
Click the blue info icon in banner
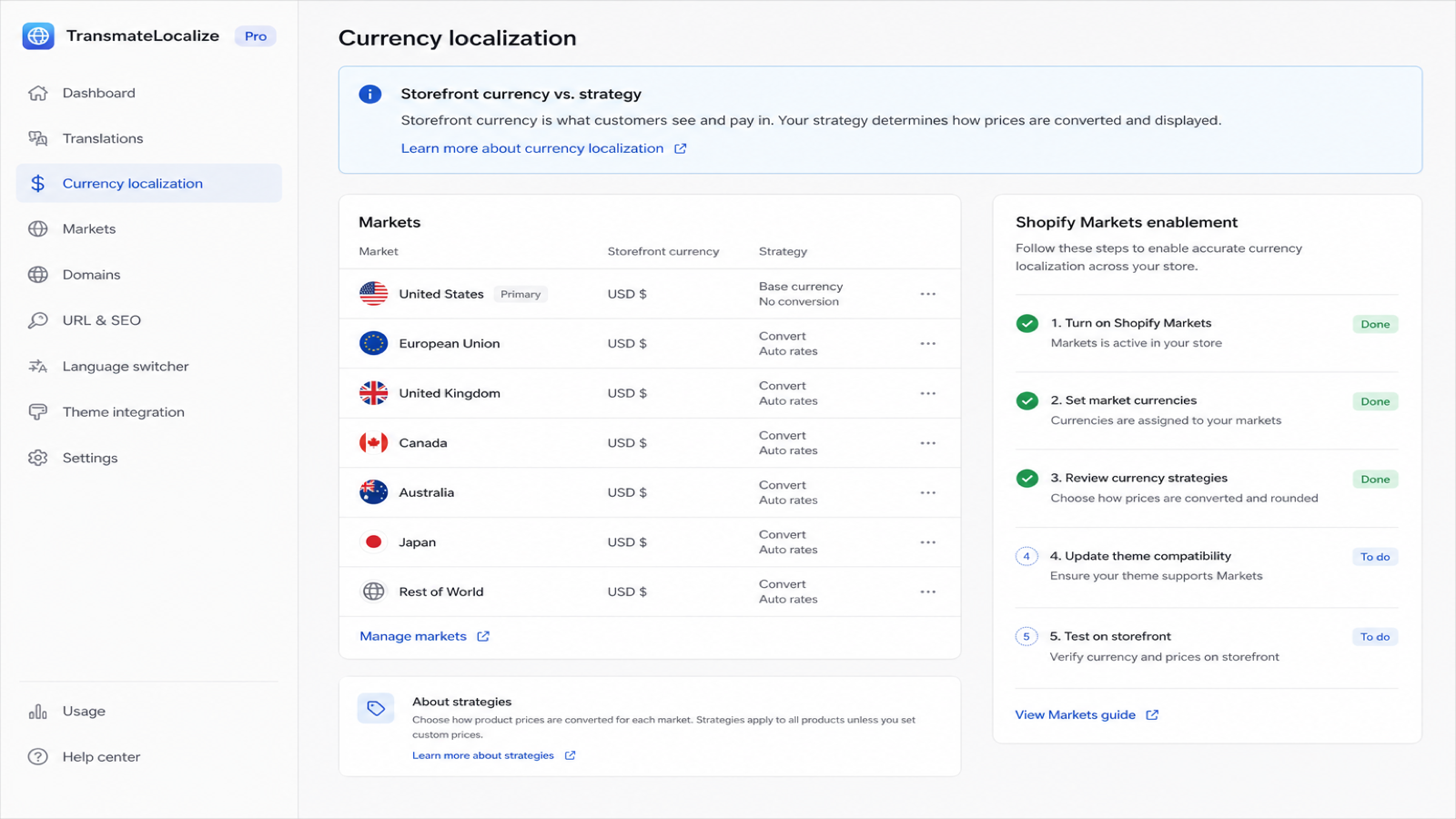pos(370,94)
